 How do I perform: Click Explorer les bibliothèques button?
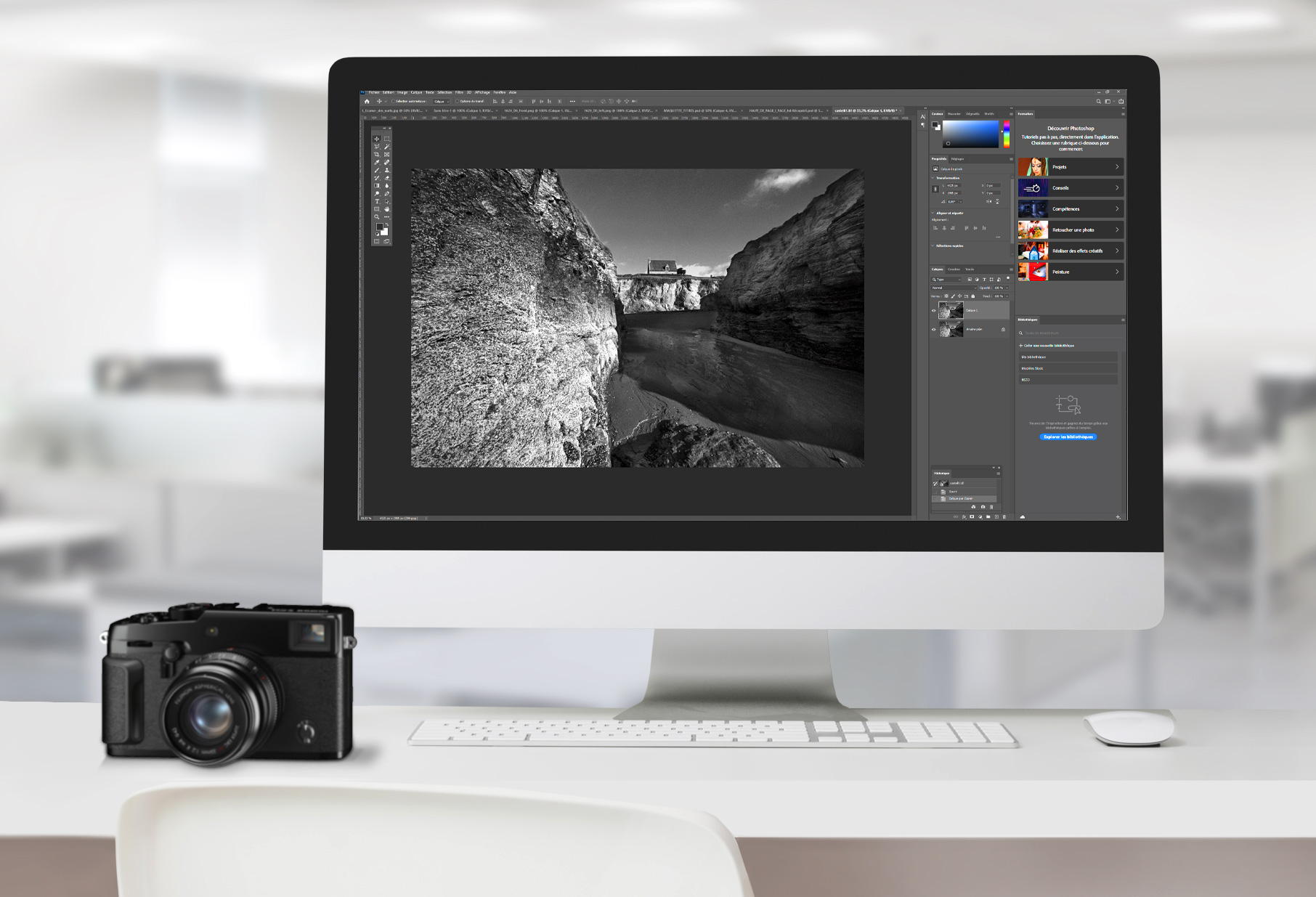click(x=1068, y=437)
